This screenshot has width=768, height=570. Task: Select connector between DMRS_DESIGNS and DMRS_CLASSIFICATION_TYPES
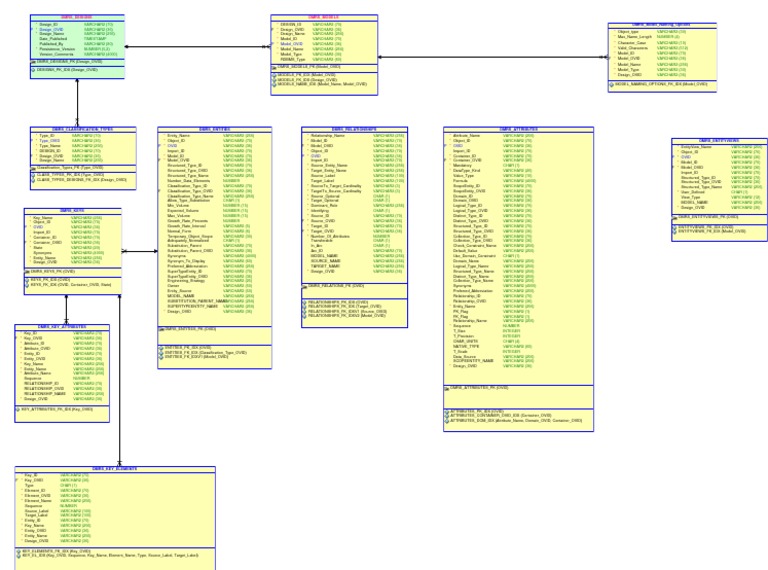(77, 103)
